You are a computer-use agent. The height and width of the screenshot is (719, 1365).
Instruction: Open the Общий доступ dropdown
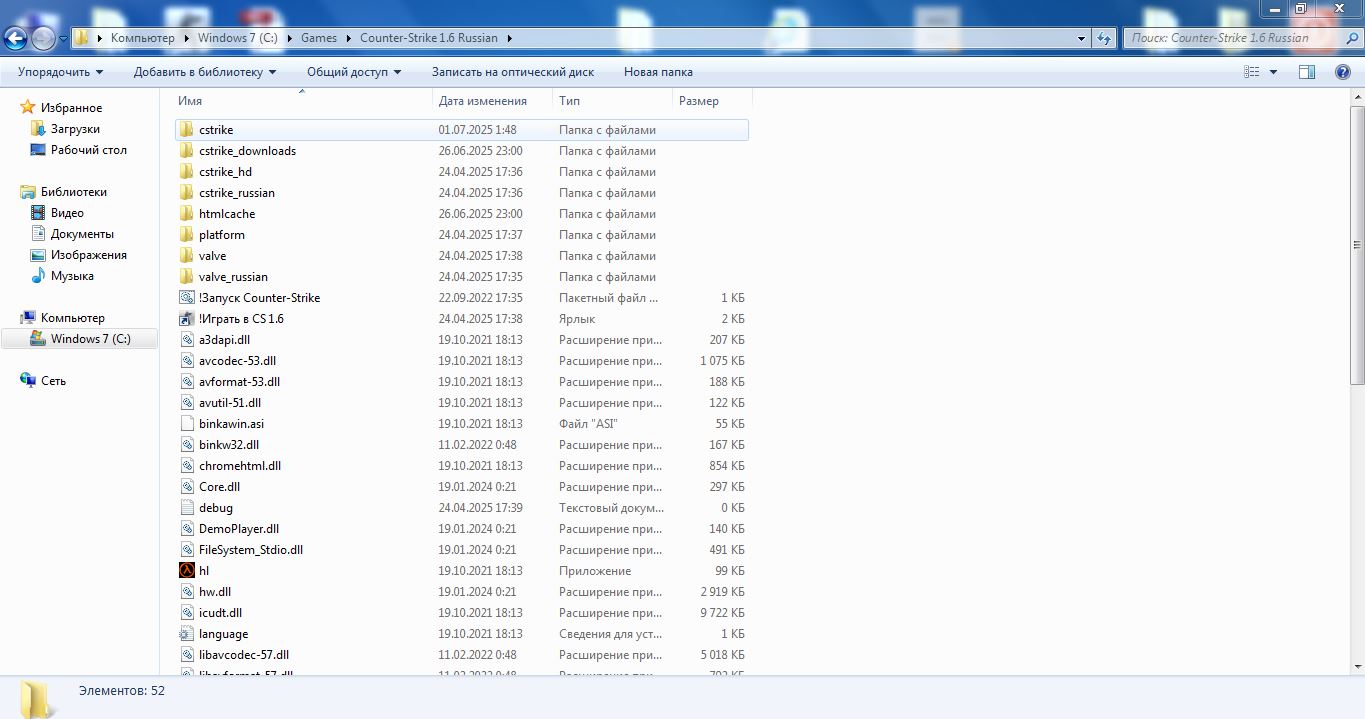354,72
